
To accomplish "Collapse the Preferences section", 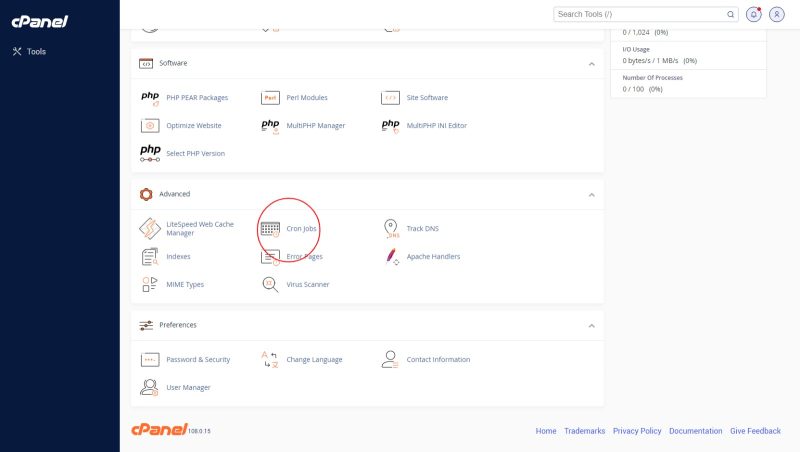I will pos(591,325).
